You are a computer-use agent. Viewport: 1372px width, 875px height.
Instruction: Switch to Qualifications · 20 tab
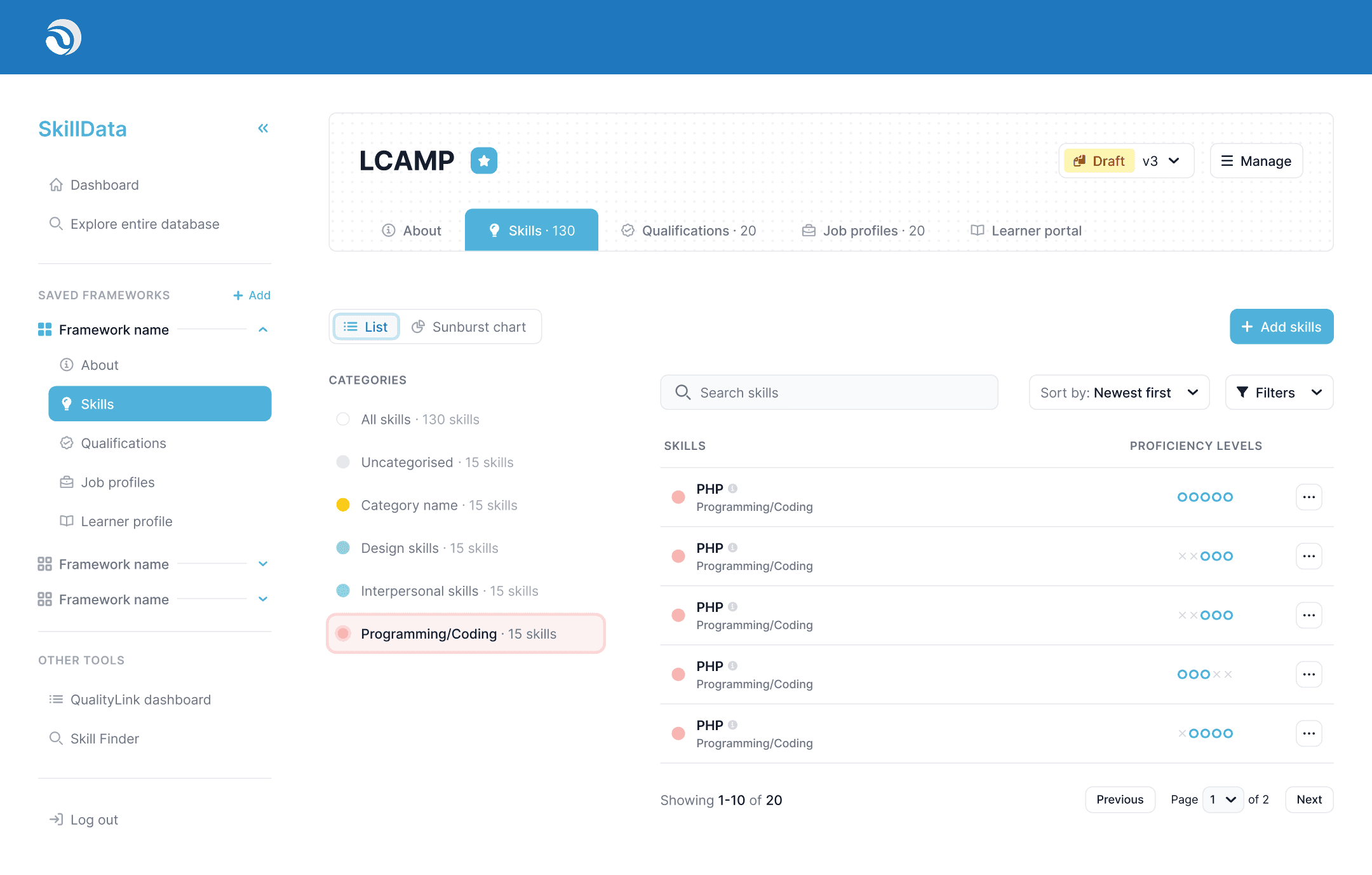(689, 231)
